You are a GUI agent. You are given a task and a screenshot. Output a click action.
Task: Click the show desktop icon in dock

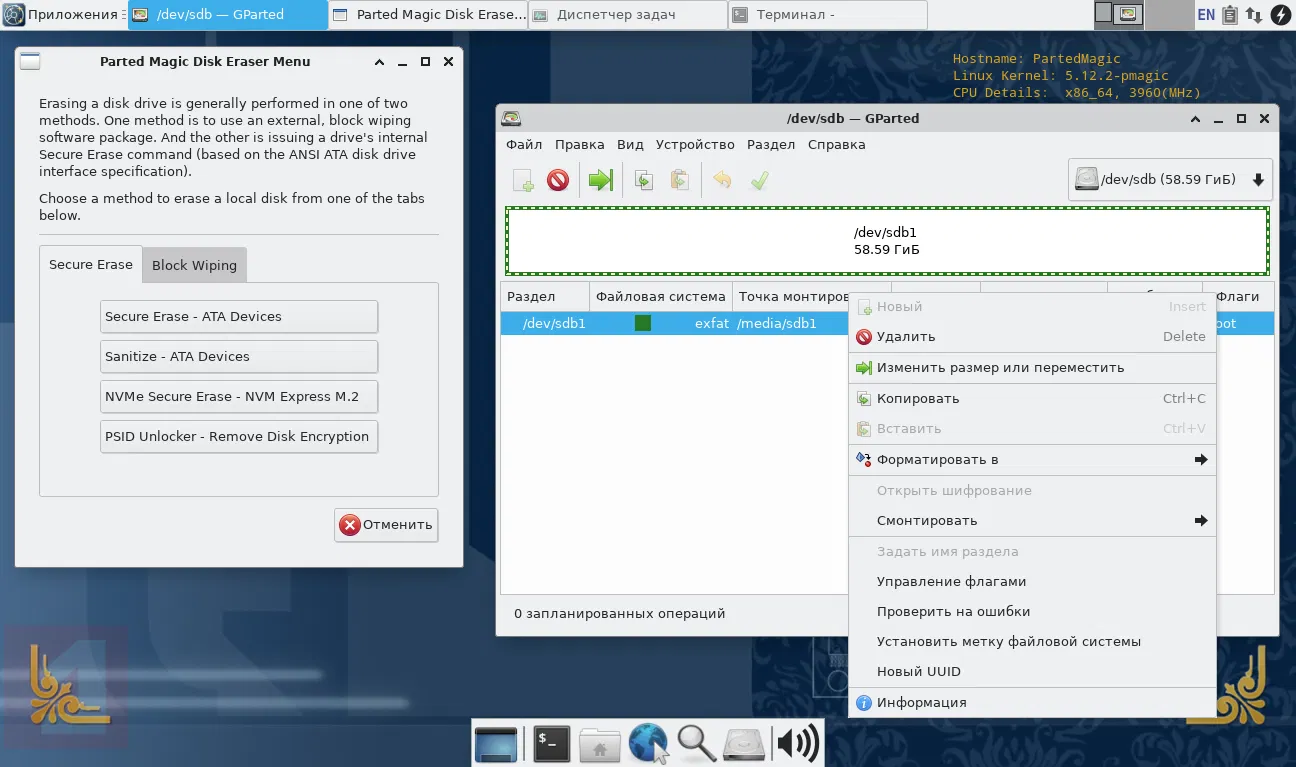coord(496,743)
